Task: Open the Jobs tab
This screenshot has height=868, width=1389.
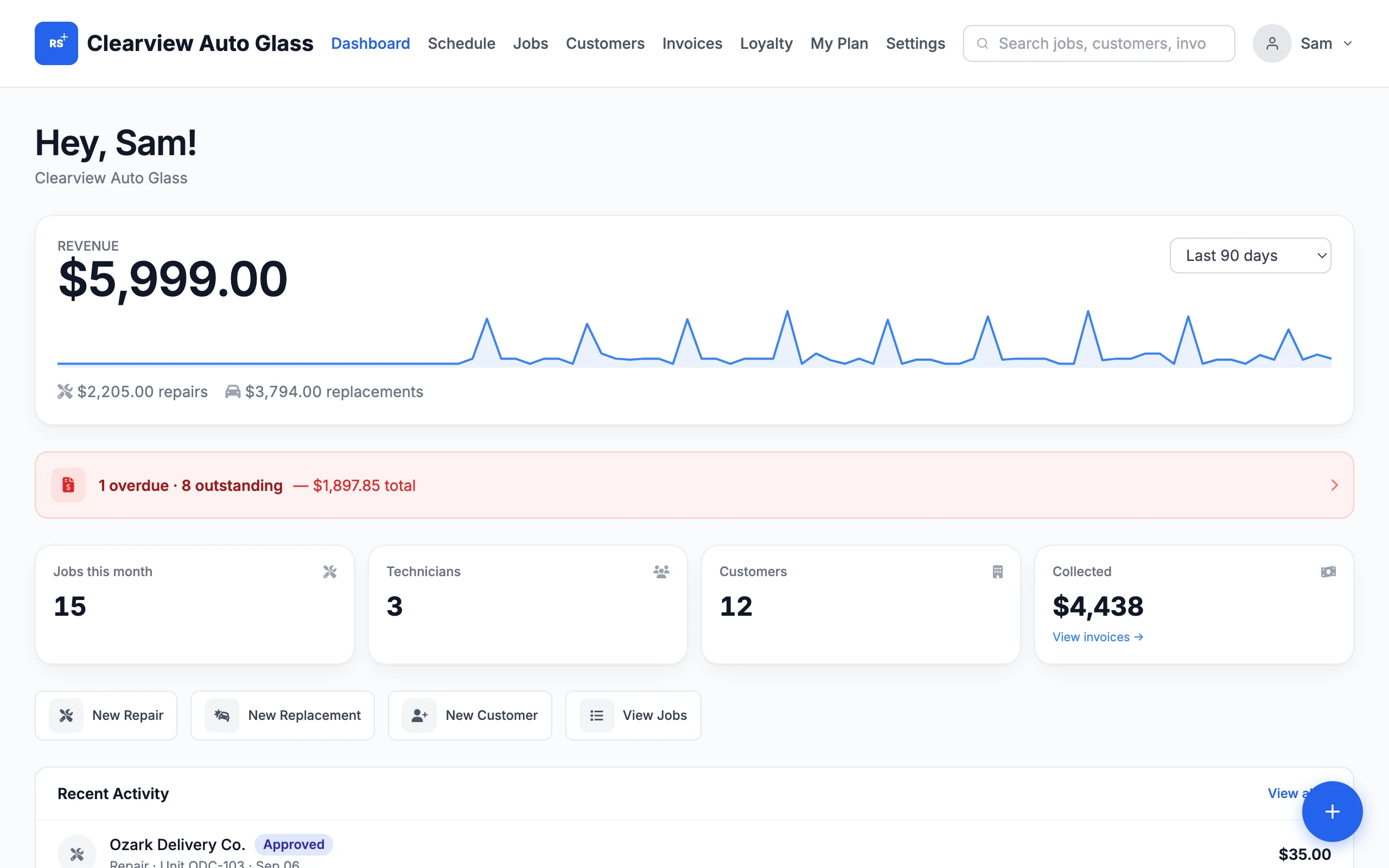Action: pyautogui.click(x=530, y=43)
